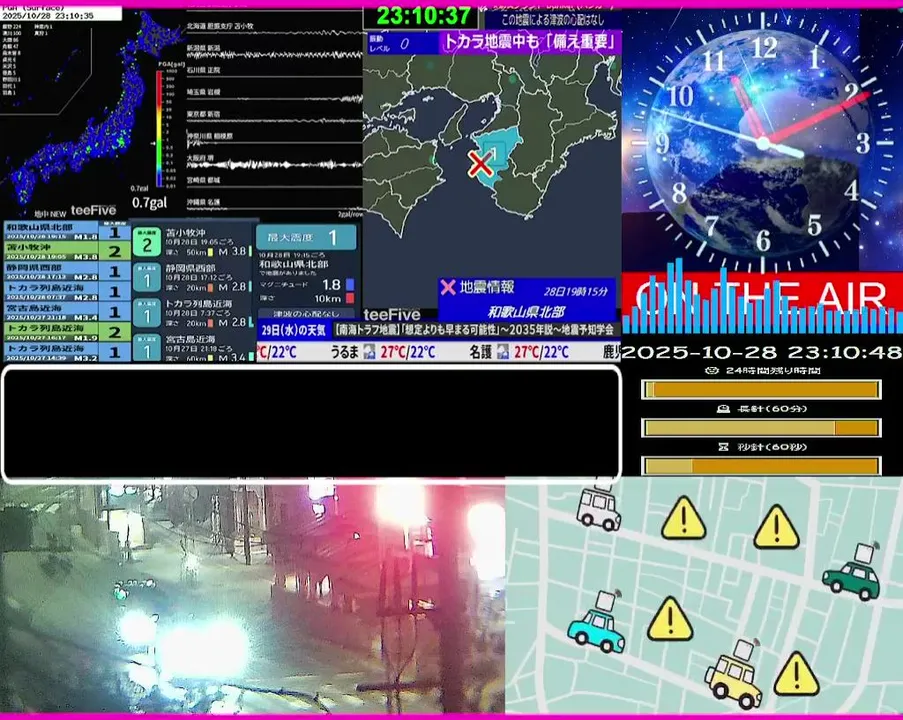
Task: Click the 埼玉県 岩槻 seismograph label
Action: tap(203, 92)
